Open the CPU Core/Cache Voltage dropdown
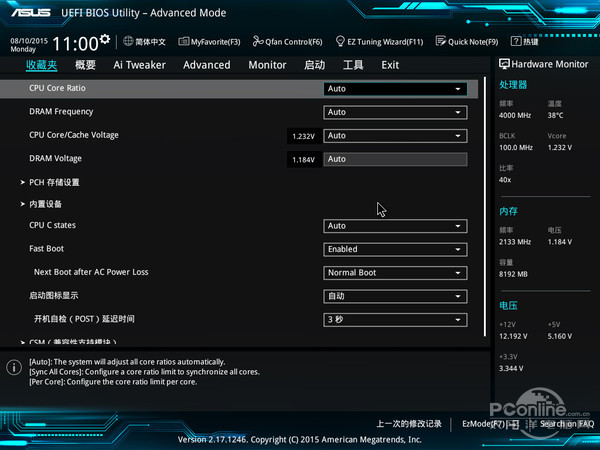Image resolution: width=600 pixels, height=450 pixels. [x=395, y=136]
